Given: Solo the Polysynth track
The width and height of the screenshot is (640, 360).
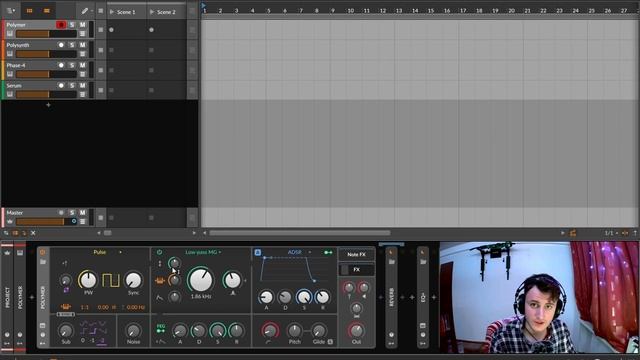Looking at the screenshot, I should 72,45.
